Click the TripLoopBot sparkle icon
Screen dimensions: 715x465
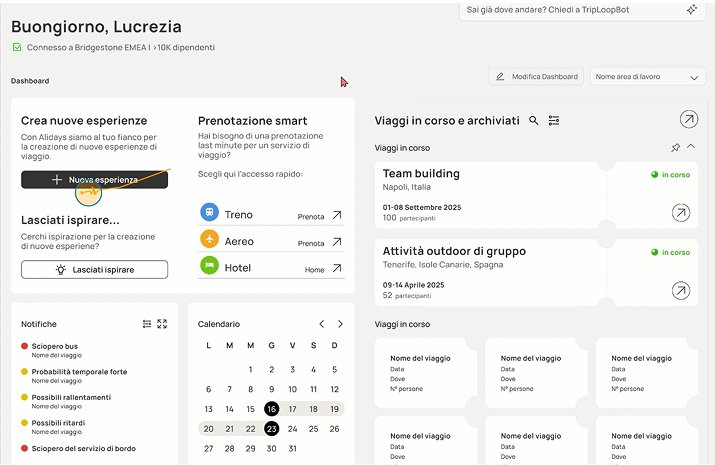click(692, 10)
